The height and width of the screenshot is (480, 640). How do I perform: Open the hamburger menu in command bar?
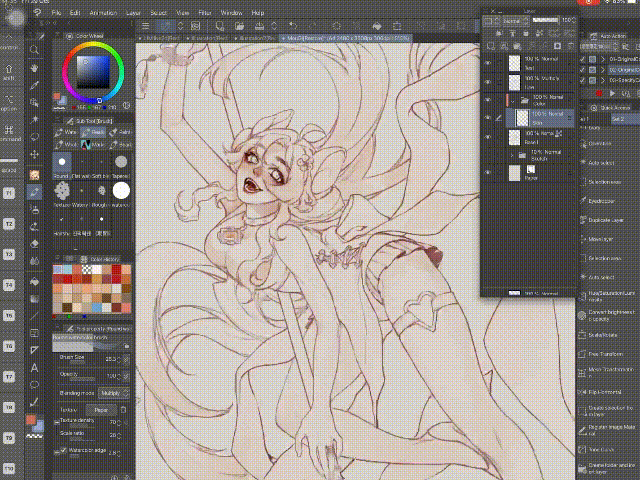tap(145, 26)
